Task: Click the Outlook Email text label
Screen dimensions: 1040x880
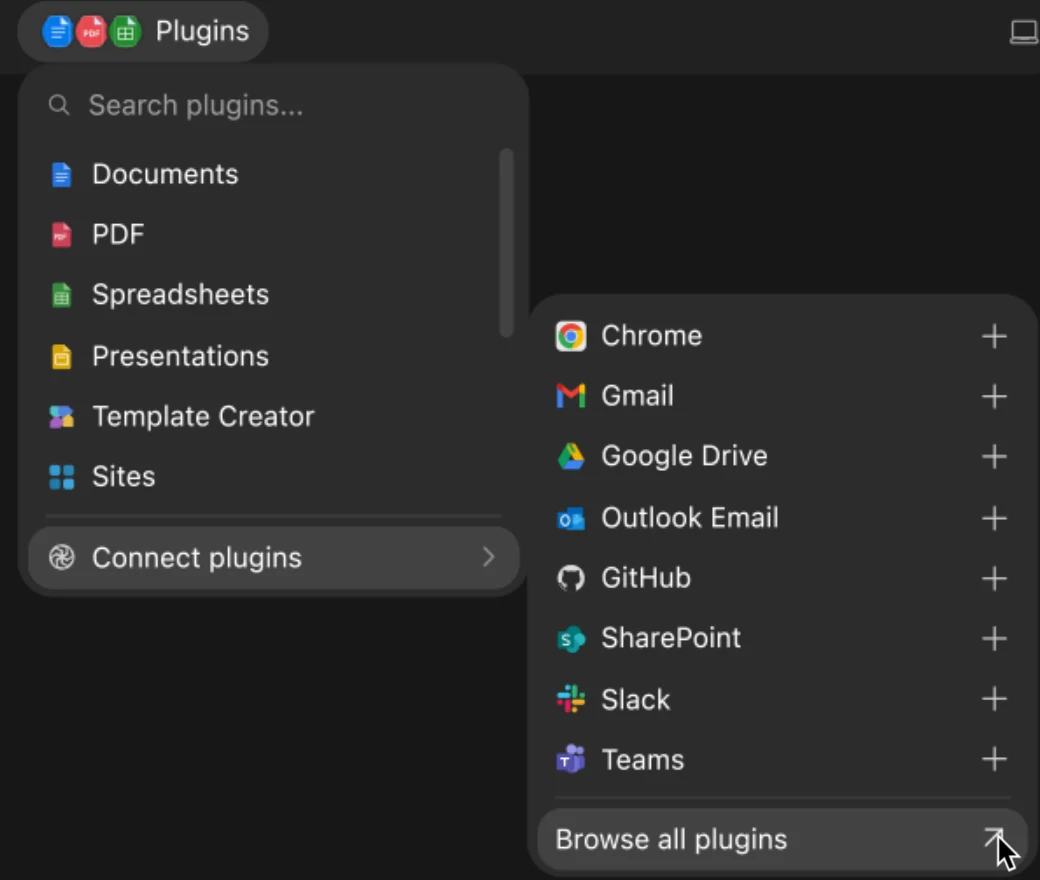Action: point(690,518)
